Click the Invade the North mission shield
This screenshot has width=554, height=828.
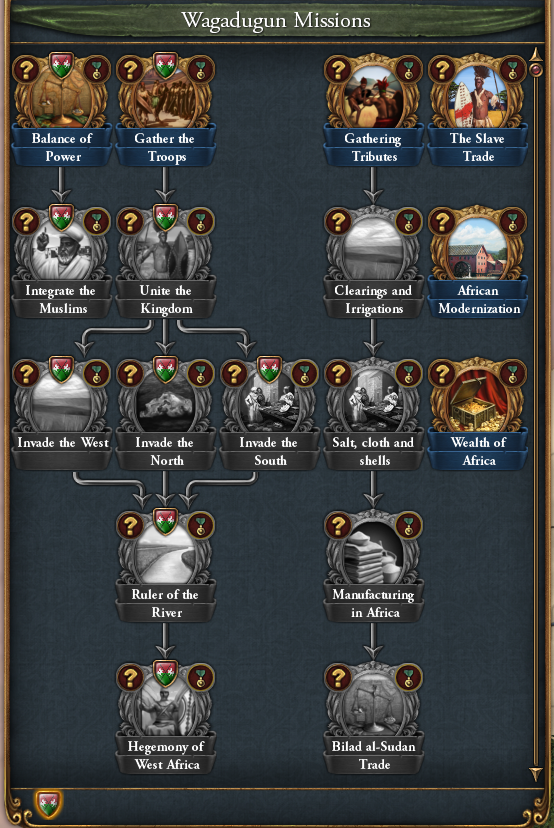coord(165,369)
